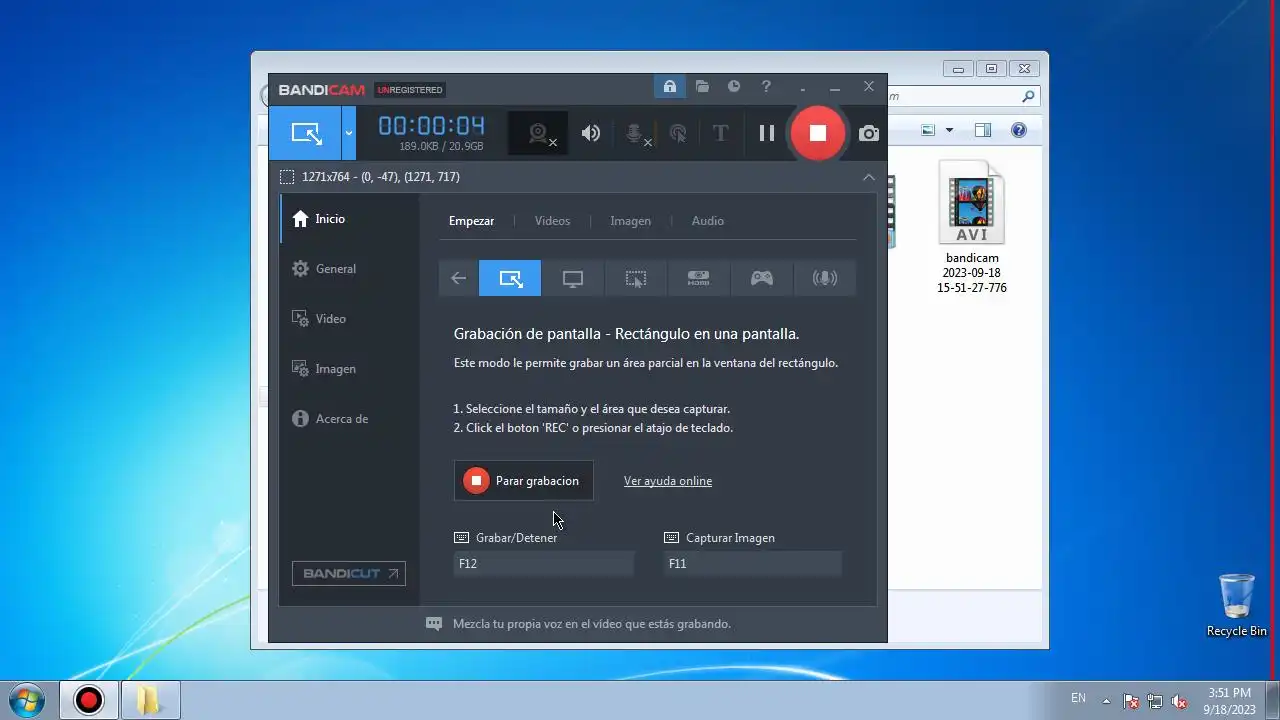
Task: Open the output folder icon
Action: click(702, 87)
